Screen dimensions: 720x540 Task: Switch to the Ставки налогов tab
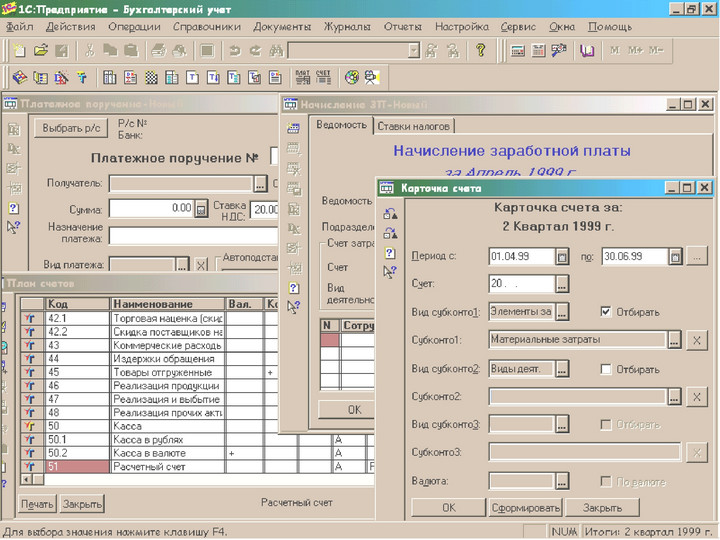413,126
